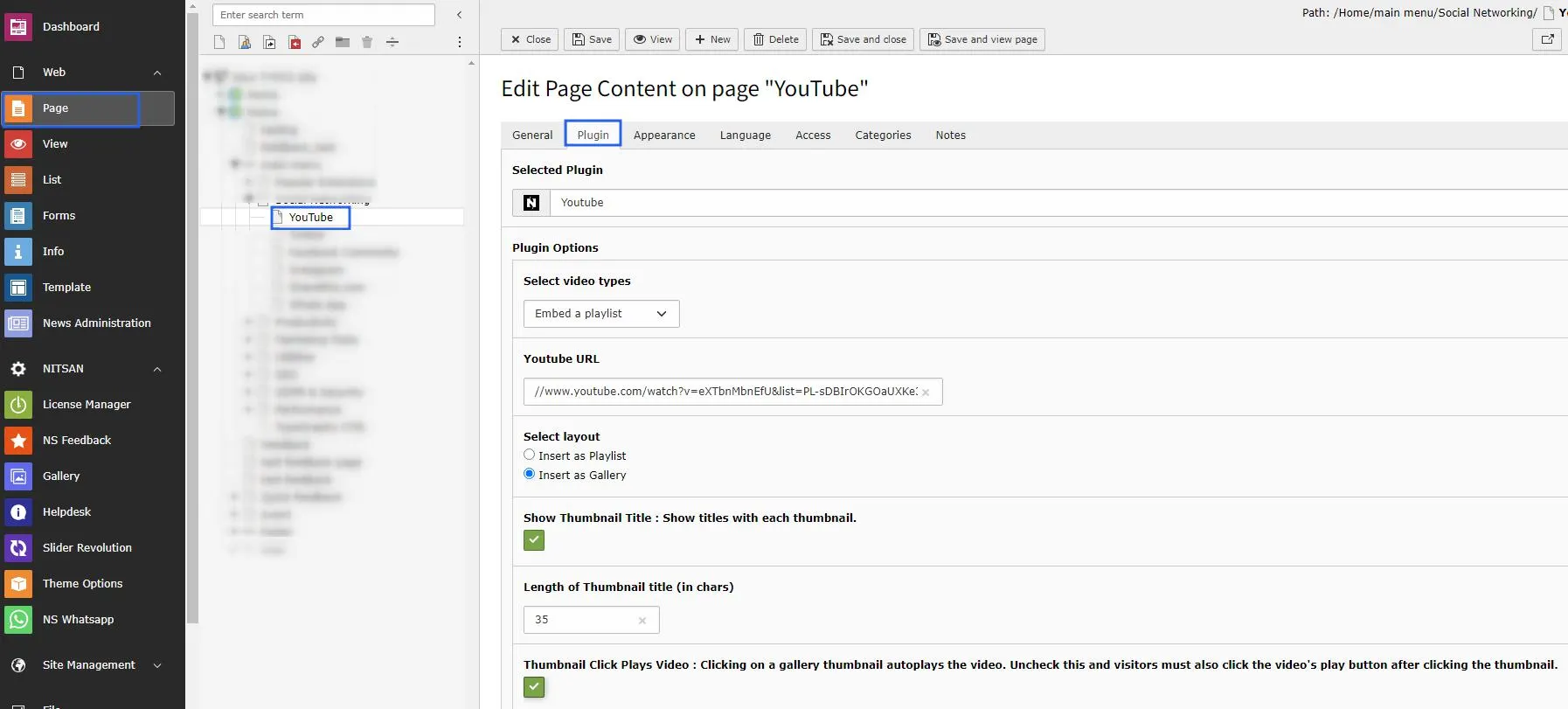Switch to the Access tab
The image size is (1568, 709).
pos(813,136)
